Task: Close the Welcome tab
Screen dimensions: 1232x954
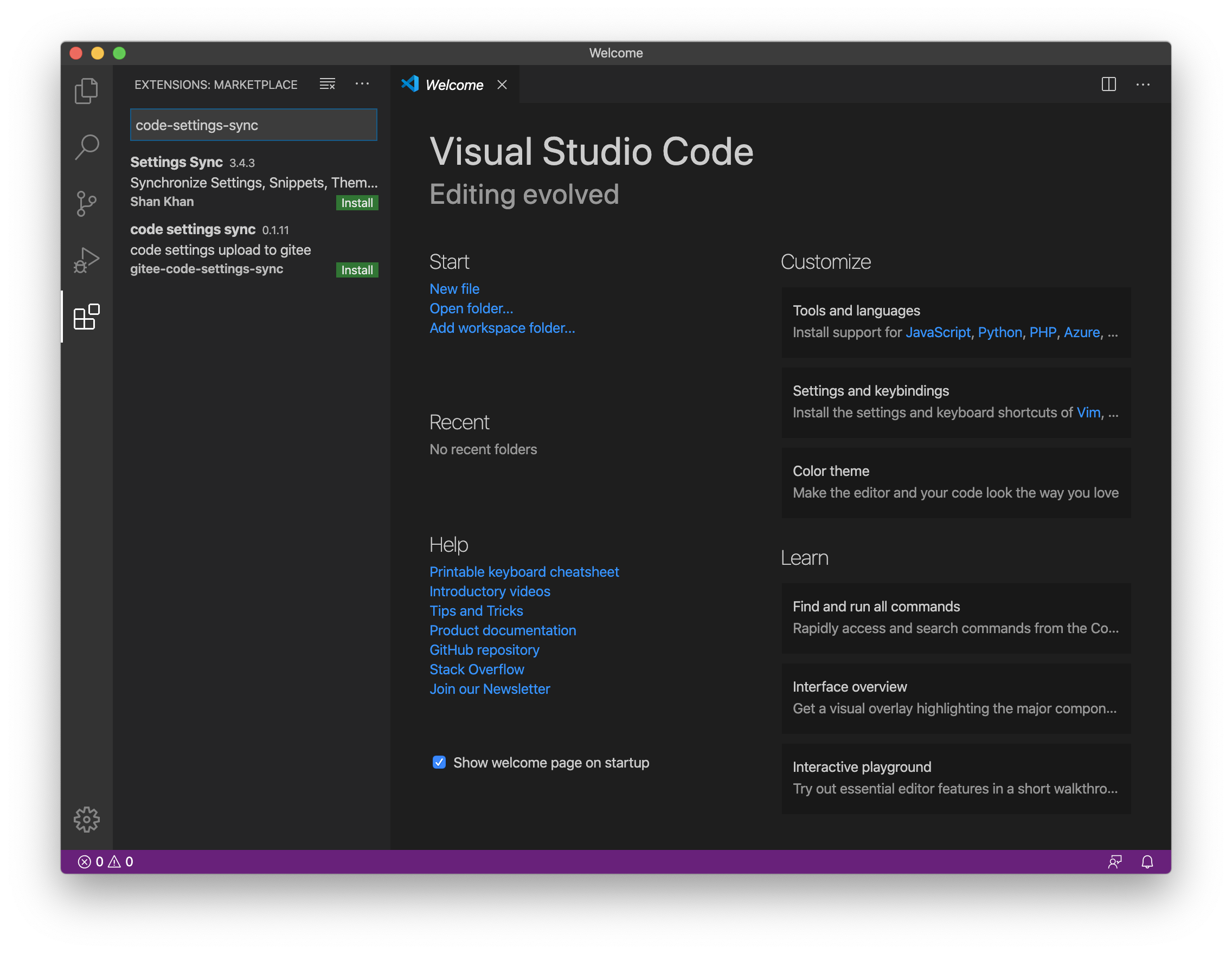Action: point(502,85)
